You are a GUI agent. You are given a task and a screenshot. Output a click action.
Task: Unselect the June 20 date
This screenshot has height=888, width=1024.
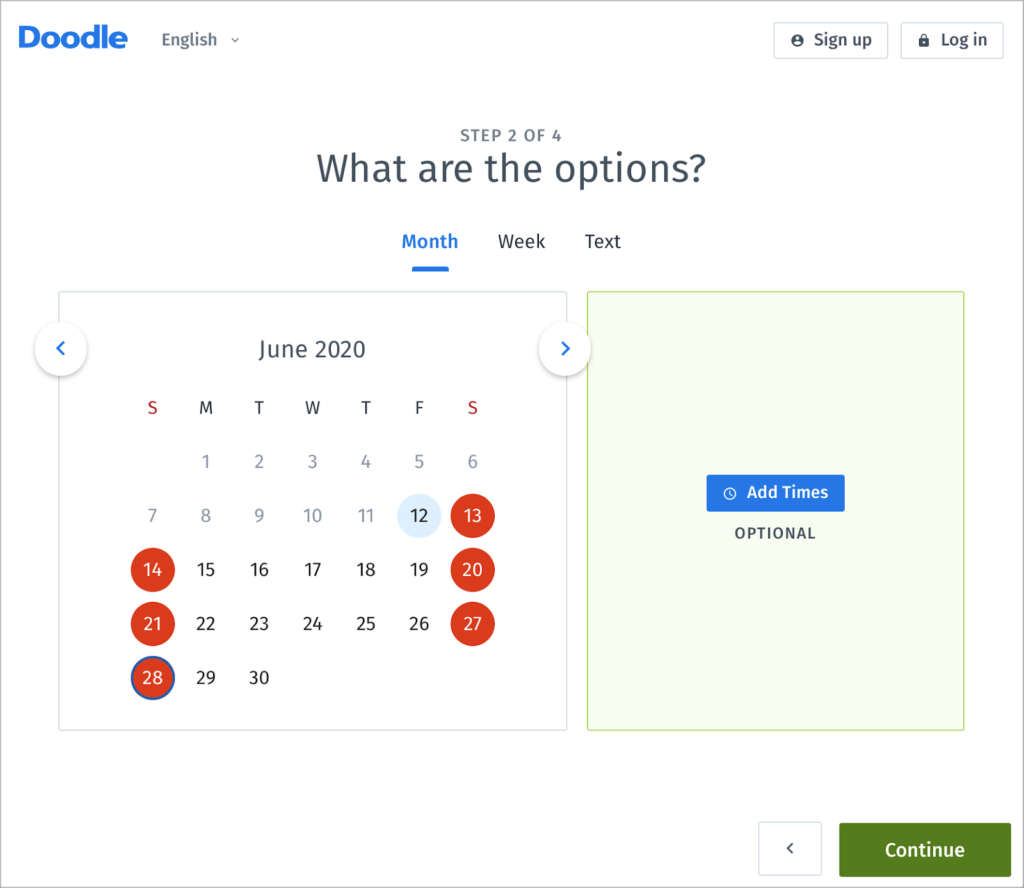472,570
